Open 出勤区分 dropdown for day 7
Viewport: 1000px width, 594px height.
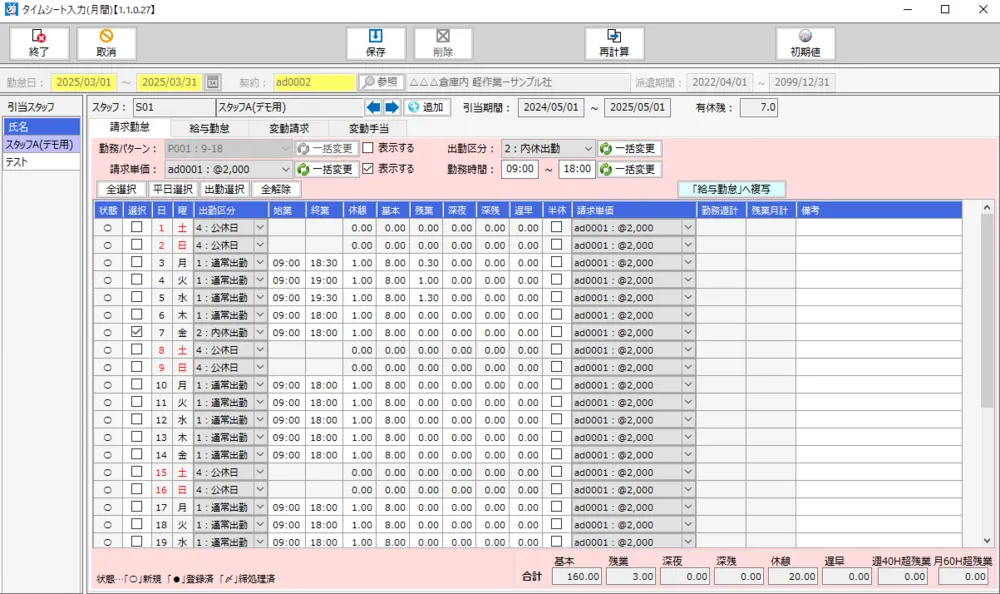(260, 332)
